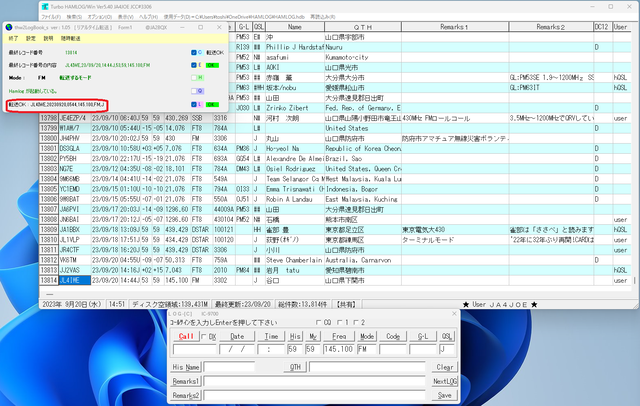This screenshot has height=406, width=640.
Task: Focus the time input field under Time
Action: pyautogui.click(x=271, y=349)
